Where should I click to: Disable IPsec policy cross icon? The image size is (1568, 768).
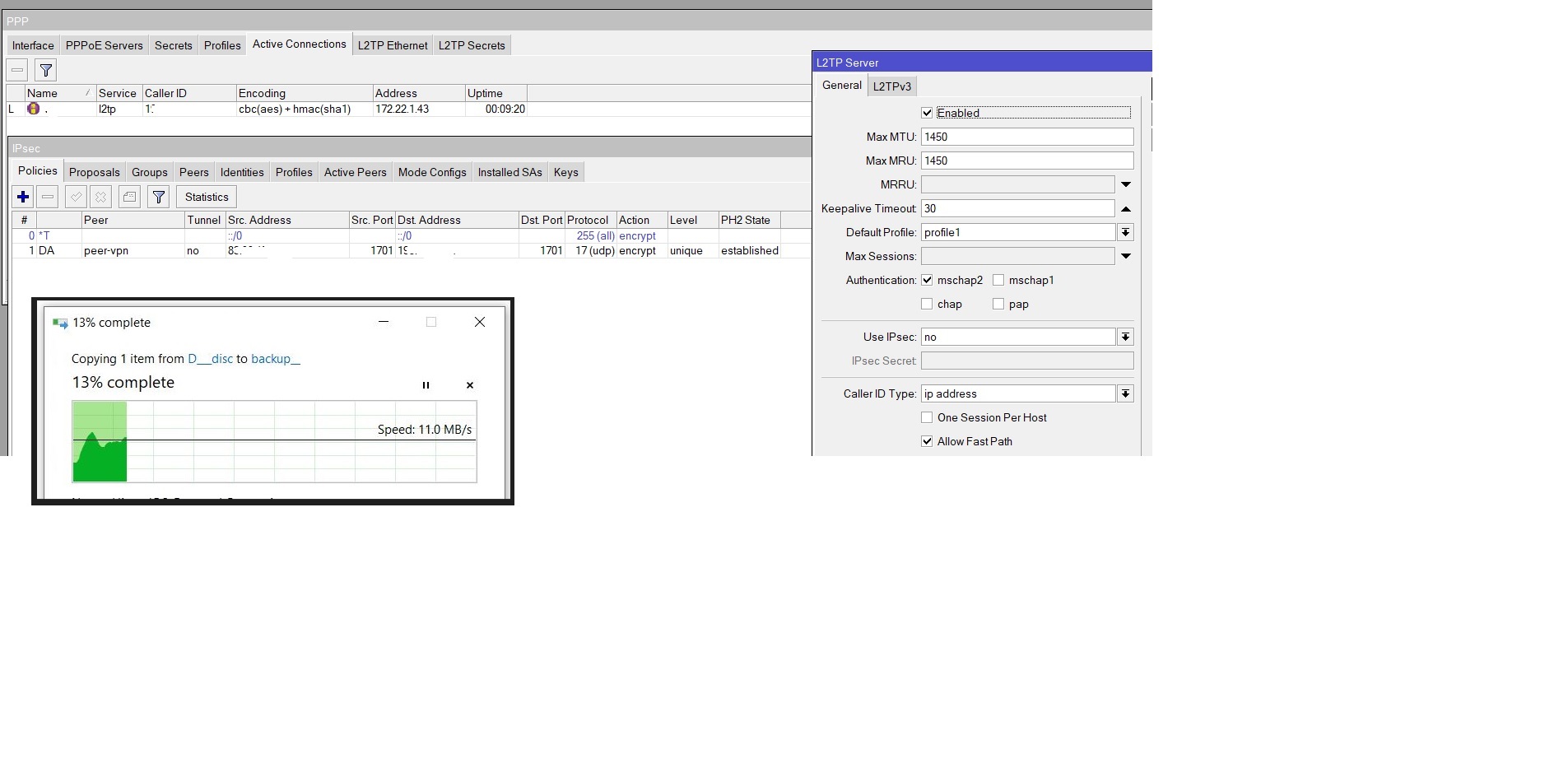[x=100, y=197]
